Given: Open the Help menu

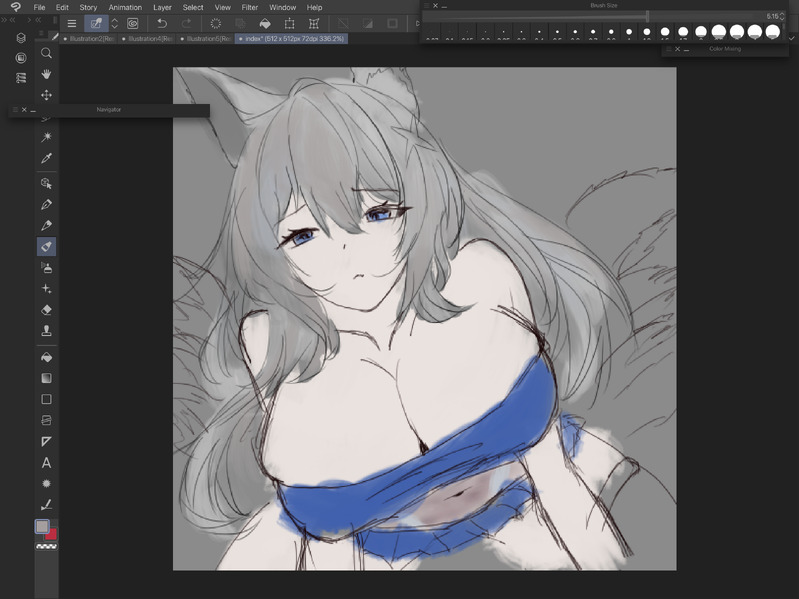Looking at the screenshot, I should (x=314, y=8).
